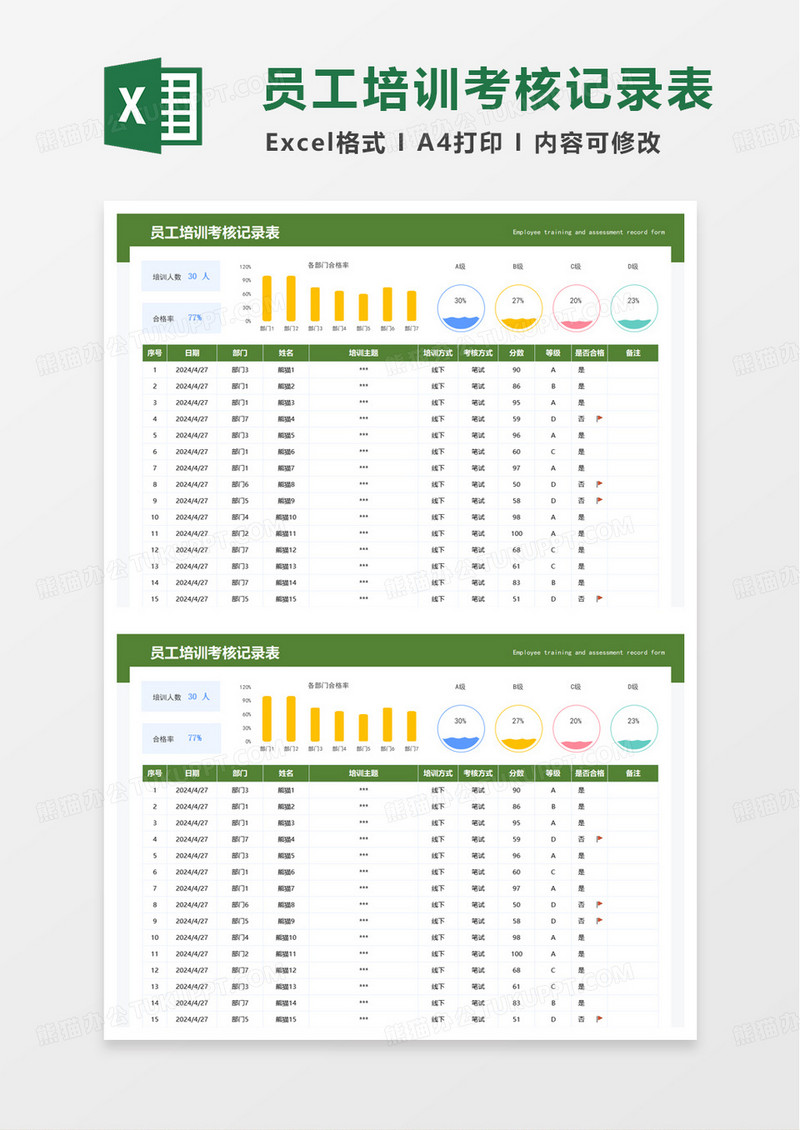The width and height of the screenshot is (800, 1130).
Task: Select the pink C级 20% gauge in upper sheet
Action: coord(576,308)
